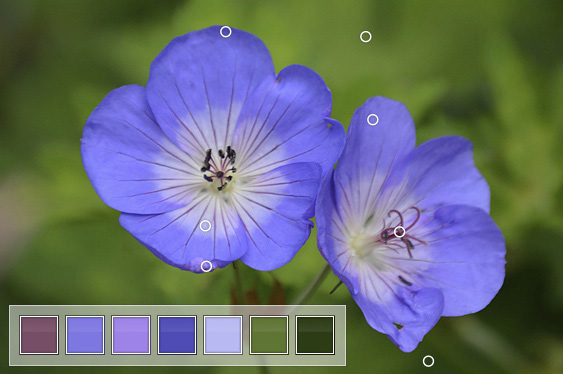563x374 pixels.
Task: Select the mauve plum color swatch
Action: (39, 335)
